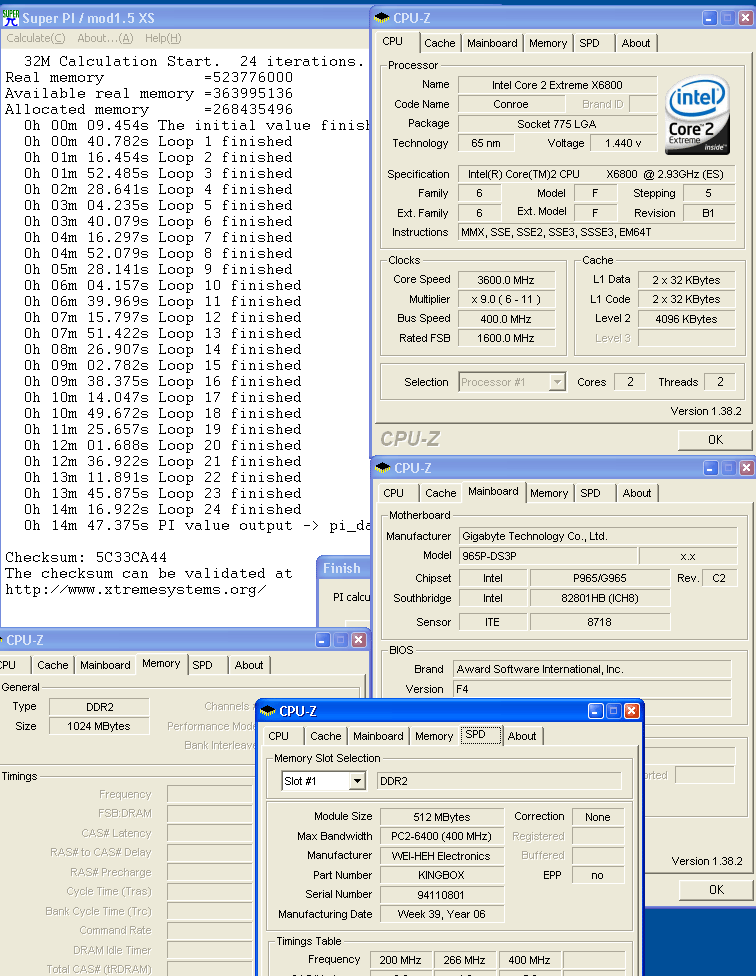Select About tab in Mainboard CPU-Z window

coord(637,493)
